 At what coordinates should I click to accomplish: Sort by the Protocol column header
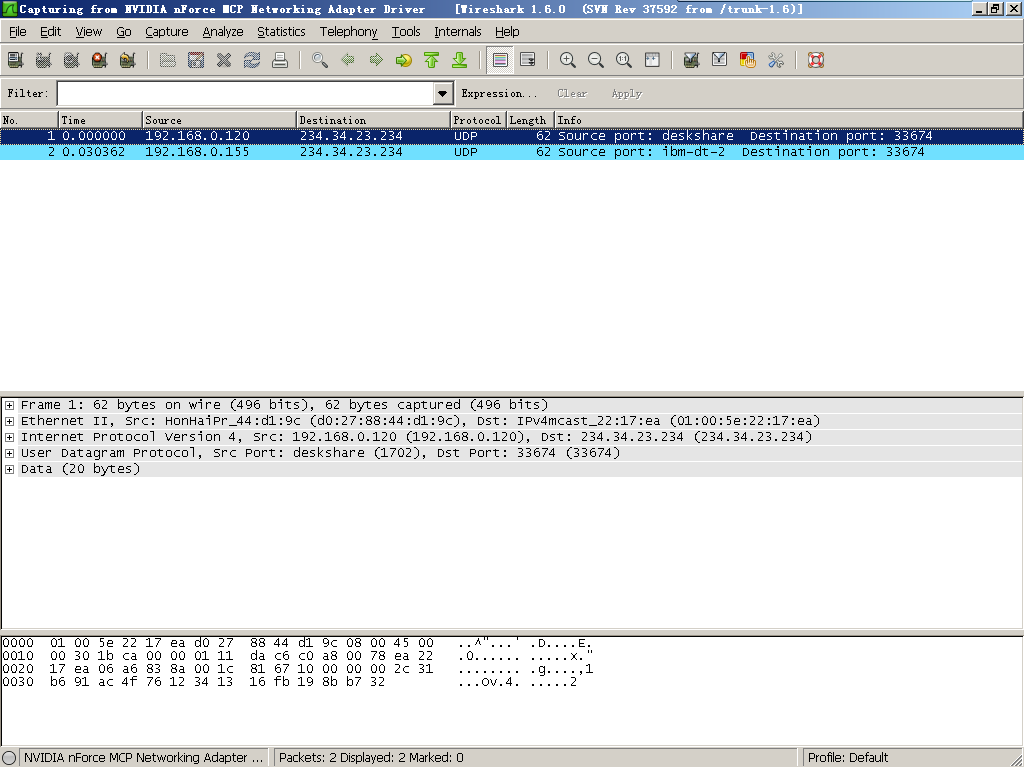click(479, 120)
